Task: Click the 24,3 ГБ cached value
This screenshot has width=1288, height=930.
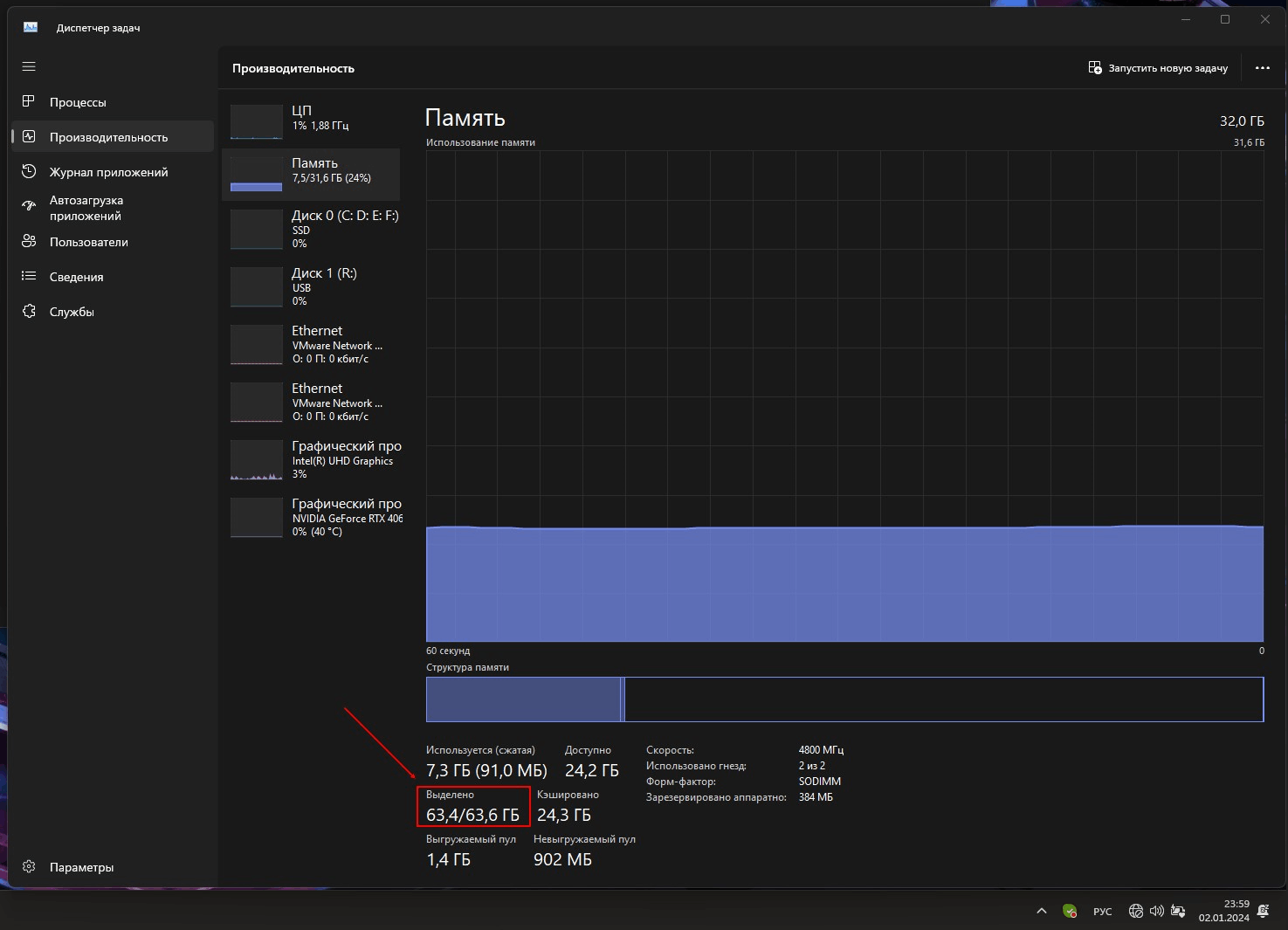Action: click(564, 815)
